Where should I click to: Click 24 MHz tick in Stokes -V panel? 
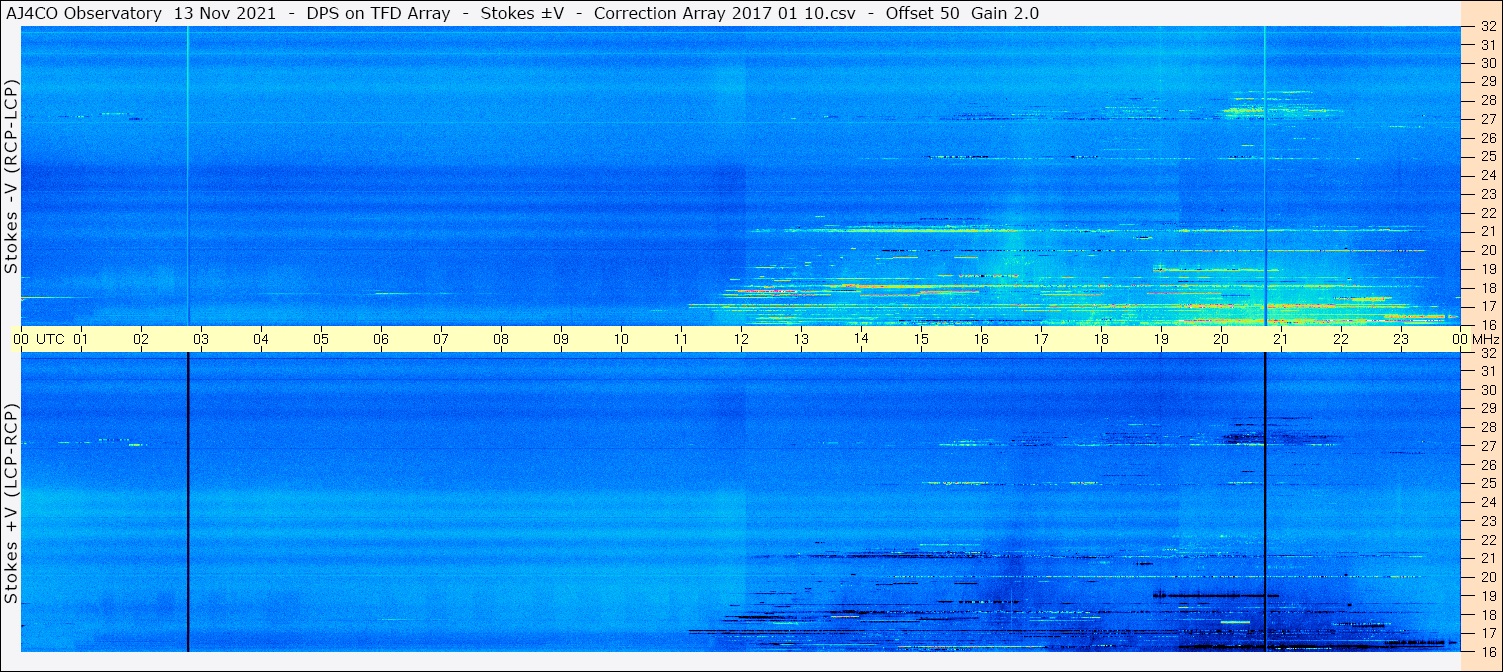(x=1487, y=175)
